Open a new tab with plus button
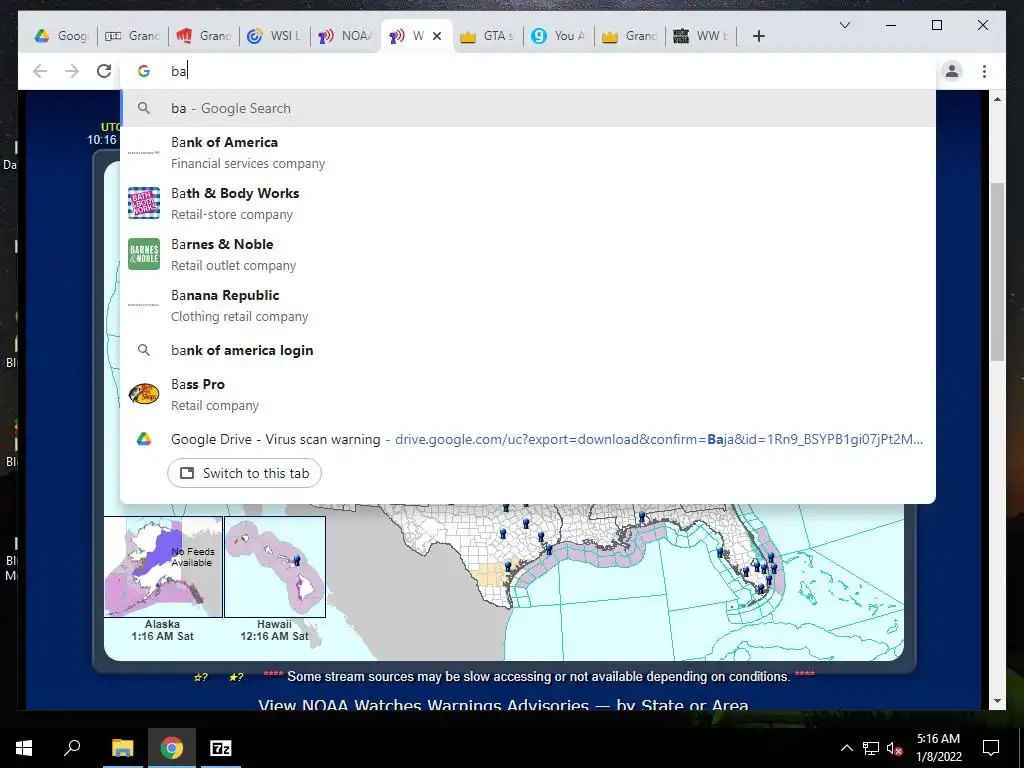This screenshot has height=768, width=1024. click(758, 36)
